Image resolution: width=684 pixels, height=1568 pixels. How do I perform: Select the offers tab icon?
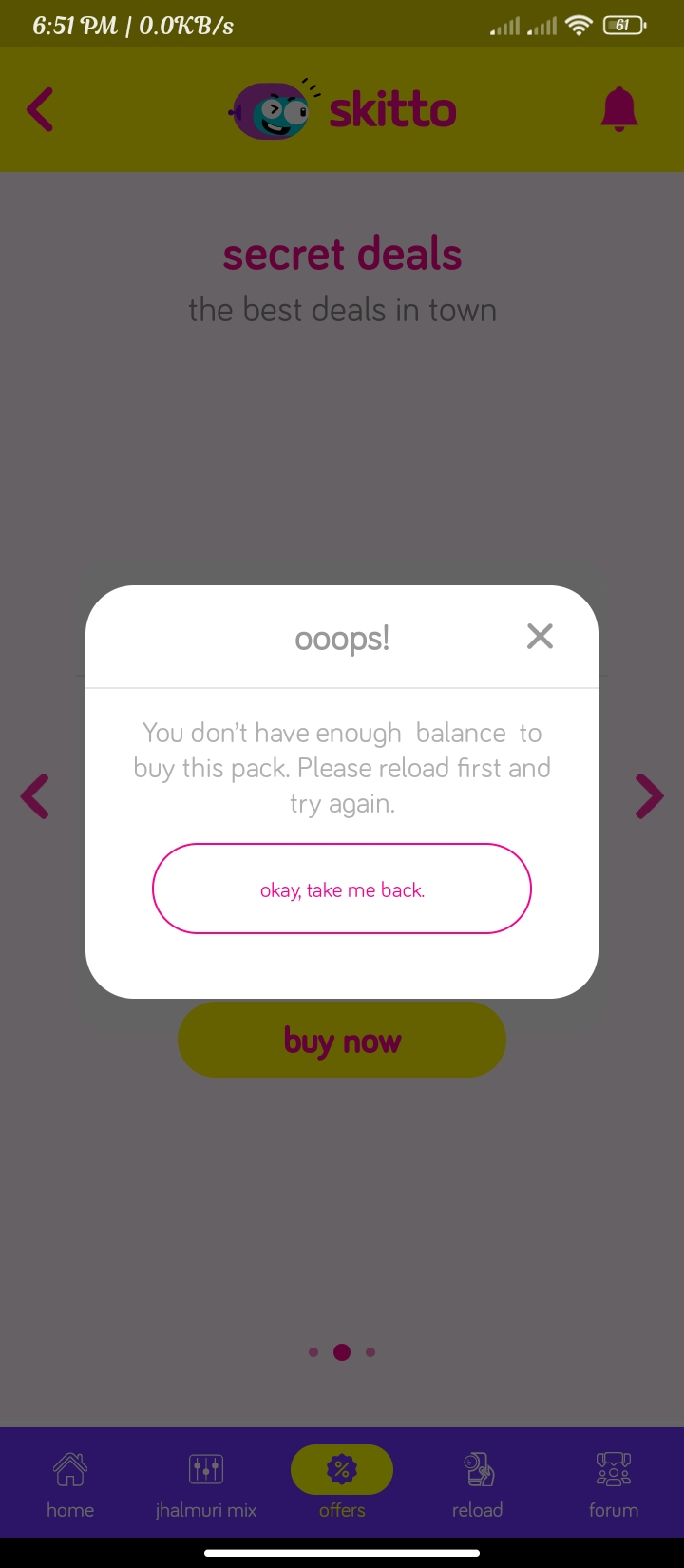(342, 1469)
